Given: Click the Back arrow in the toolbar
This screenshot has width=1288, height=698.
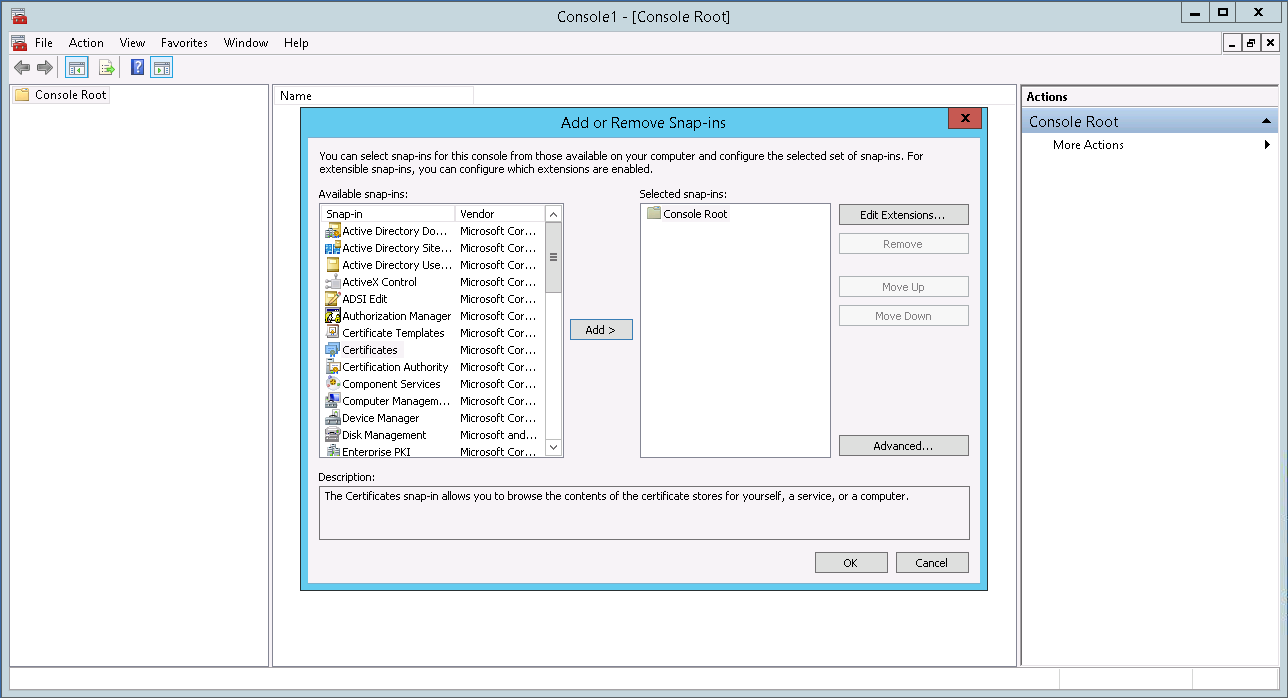Looking at the screenshot, I should pos(21,67).
